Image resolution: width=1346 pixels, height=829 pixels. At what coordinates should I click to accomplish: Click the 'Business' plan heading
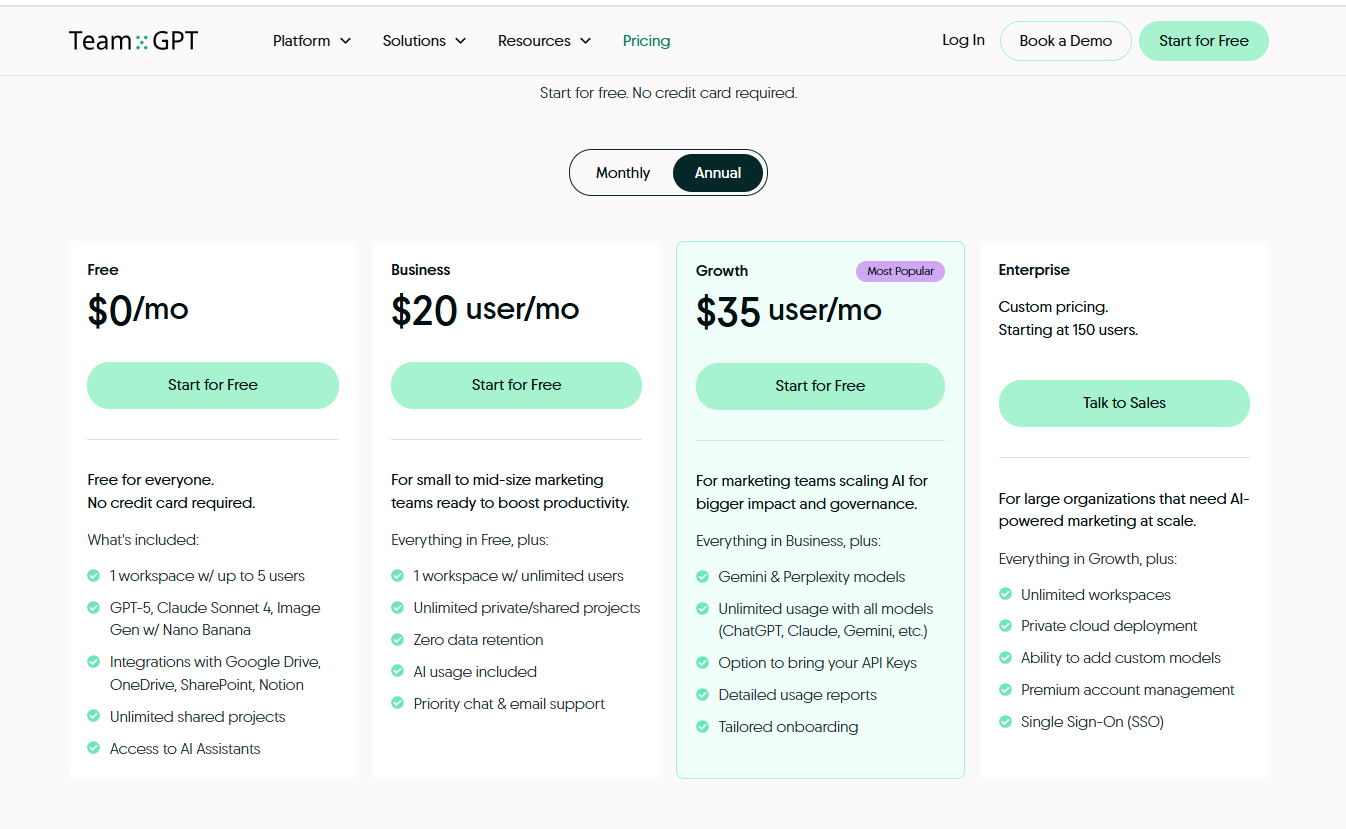click(421, 270)
